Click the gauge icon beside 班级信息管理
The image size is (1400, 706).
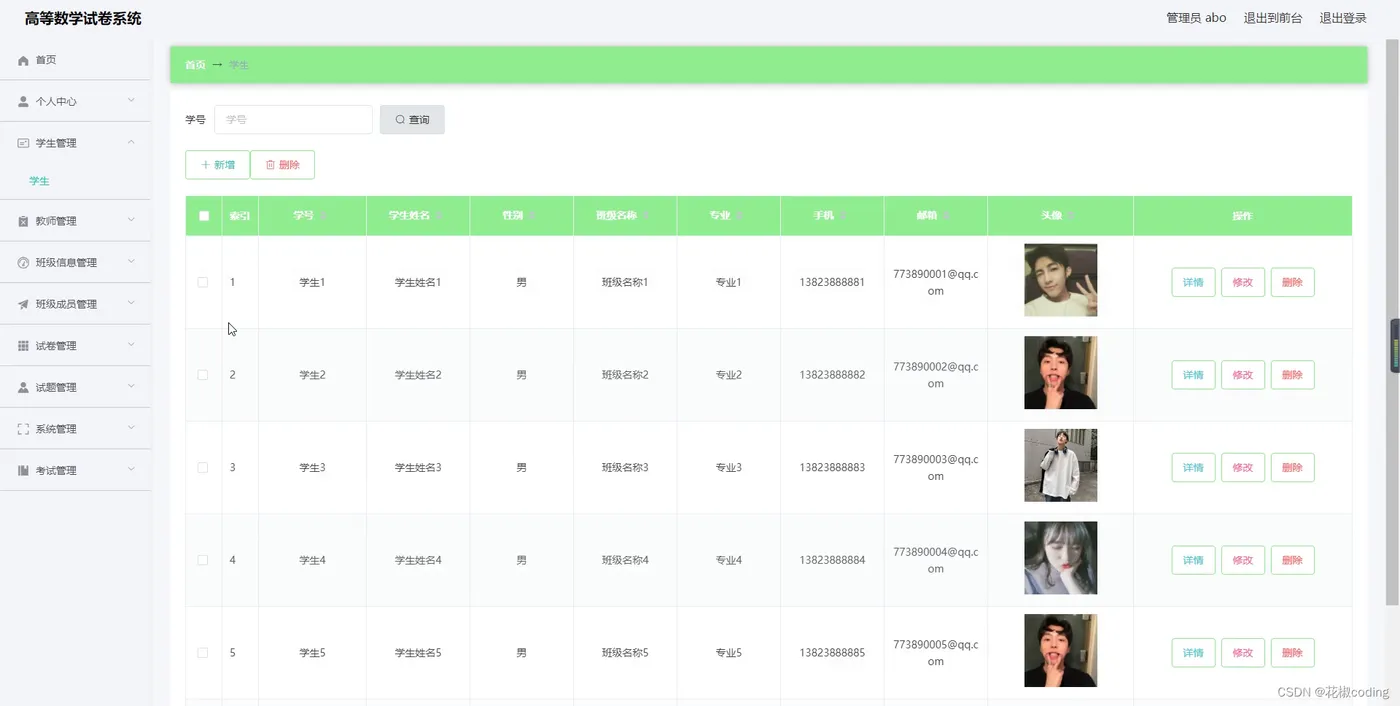[23, 263]
